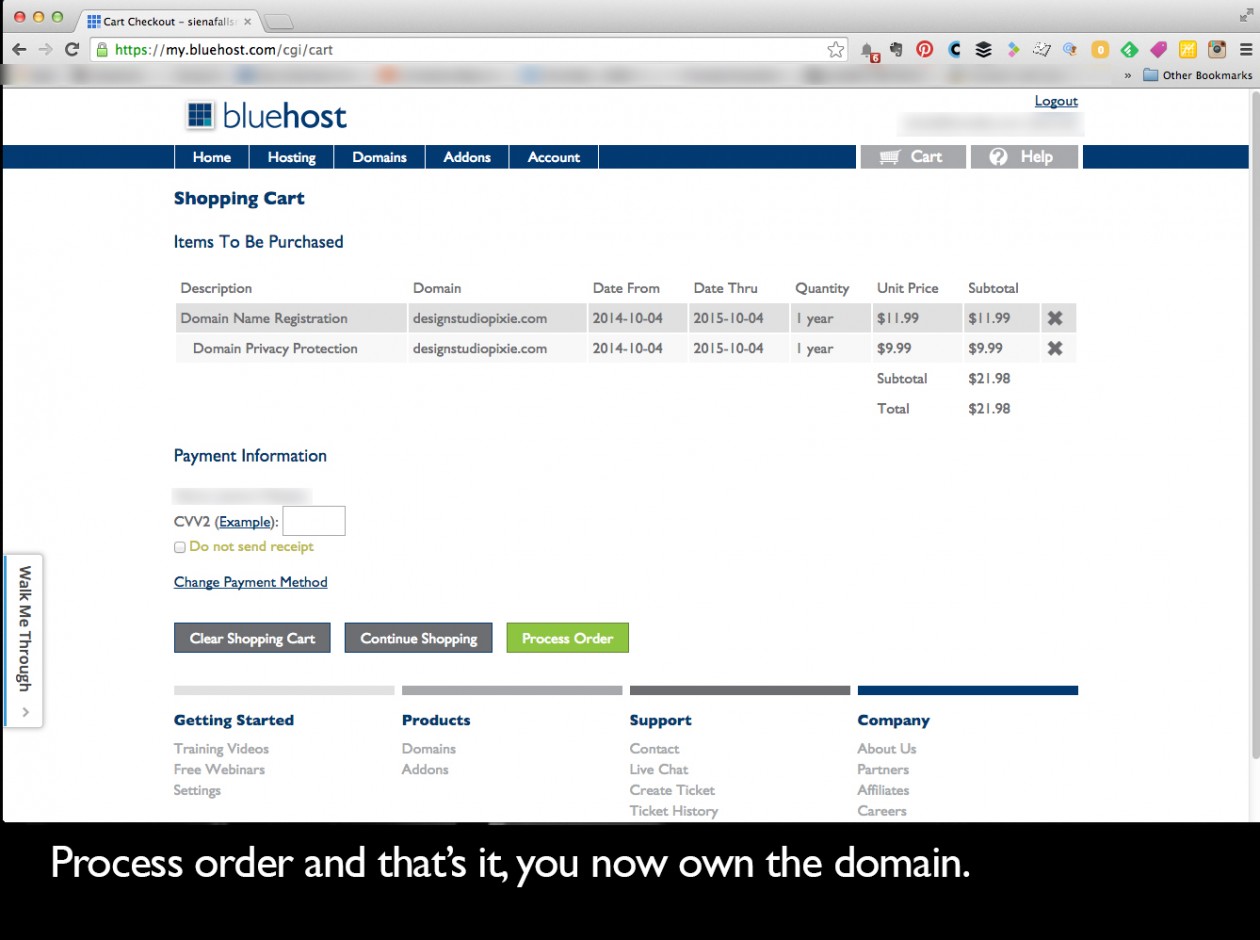Click the green Process Order button

pyautogui.click(x=567, y=638)
